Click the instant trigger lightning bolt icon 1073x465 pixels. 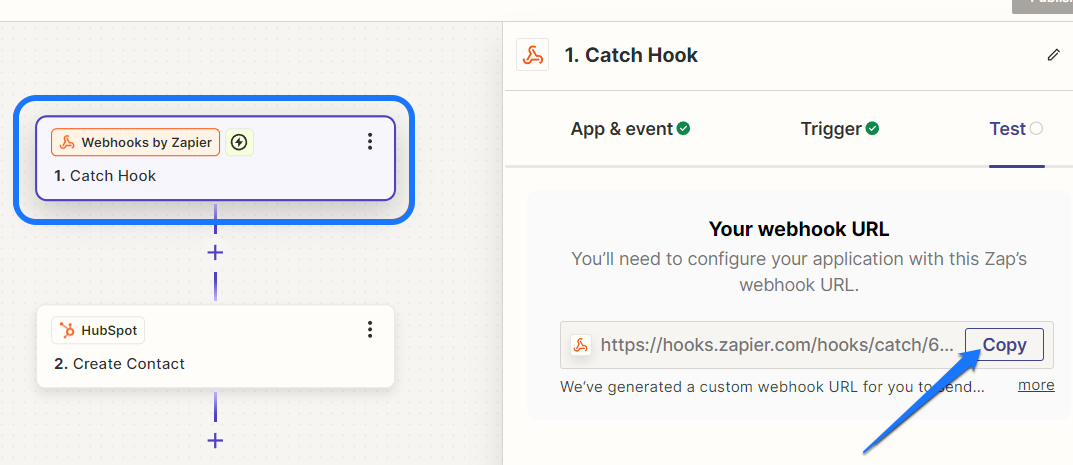click(x=239, y=142)
